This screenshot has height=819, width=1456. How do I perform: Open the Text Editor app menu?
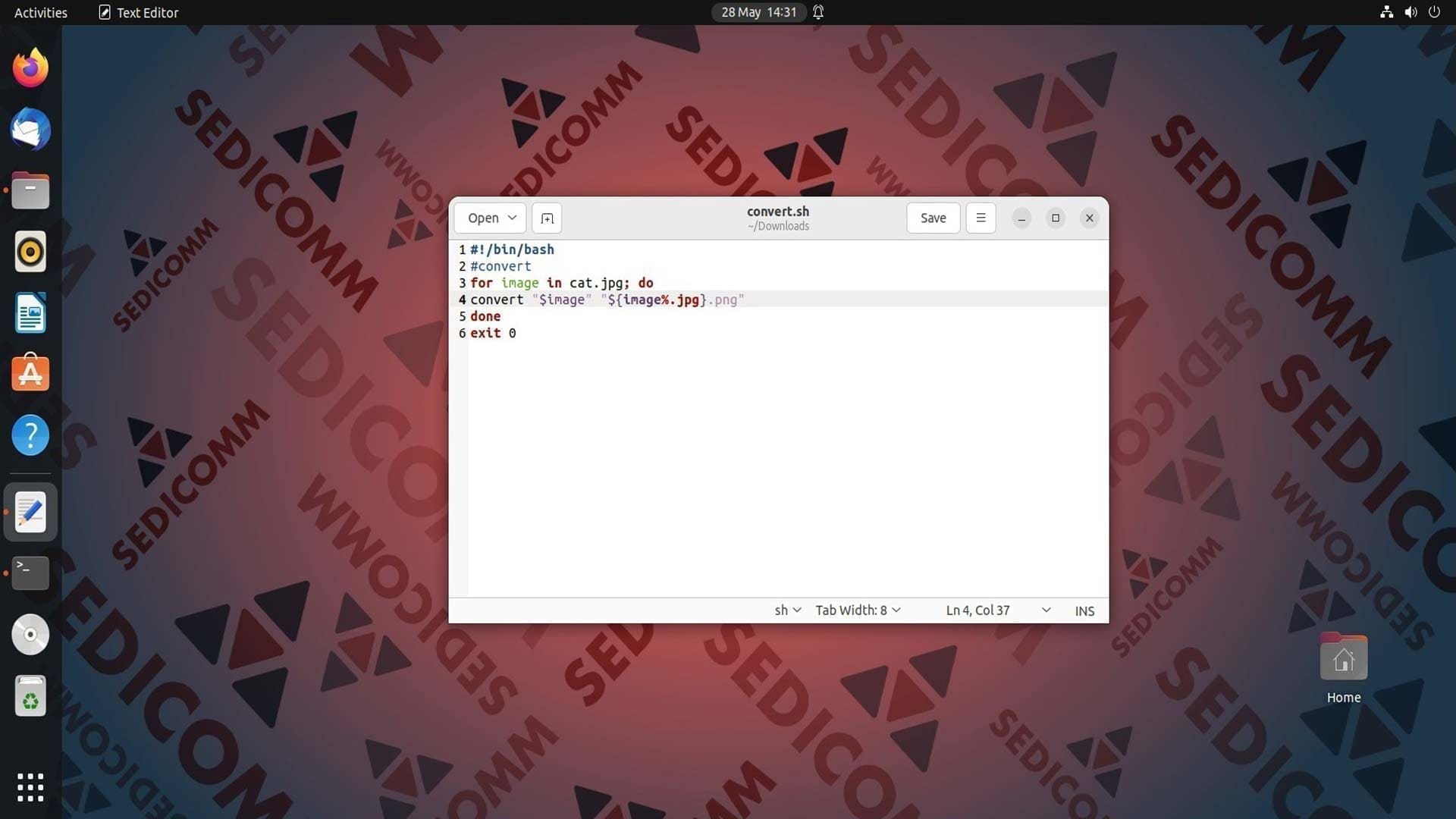click(x=138, y=12)
